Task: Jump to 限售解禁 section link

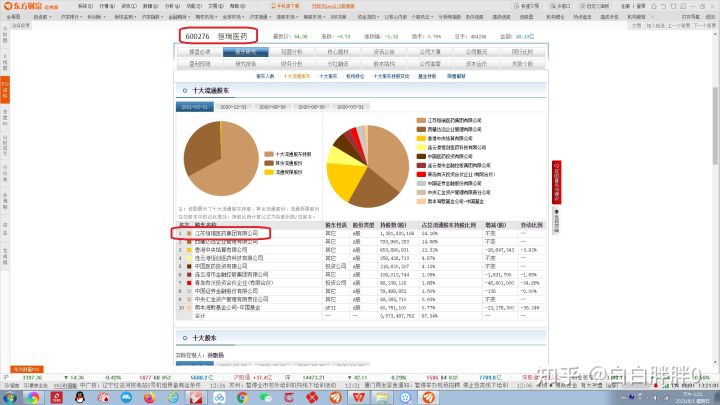Action: tap(456, 76)
